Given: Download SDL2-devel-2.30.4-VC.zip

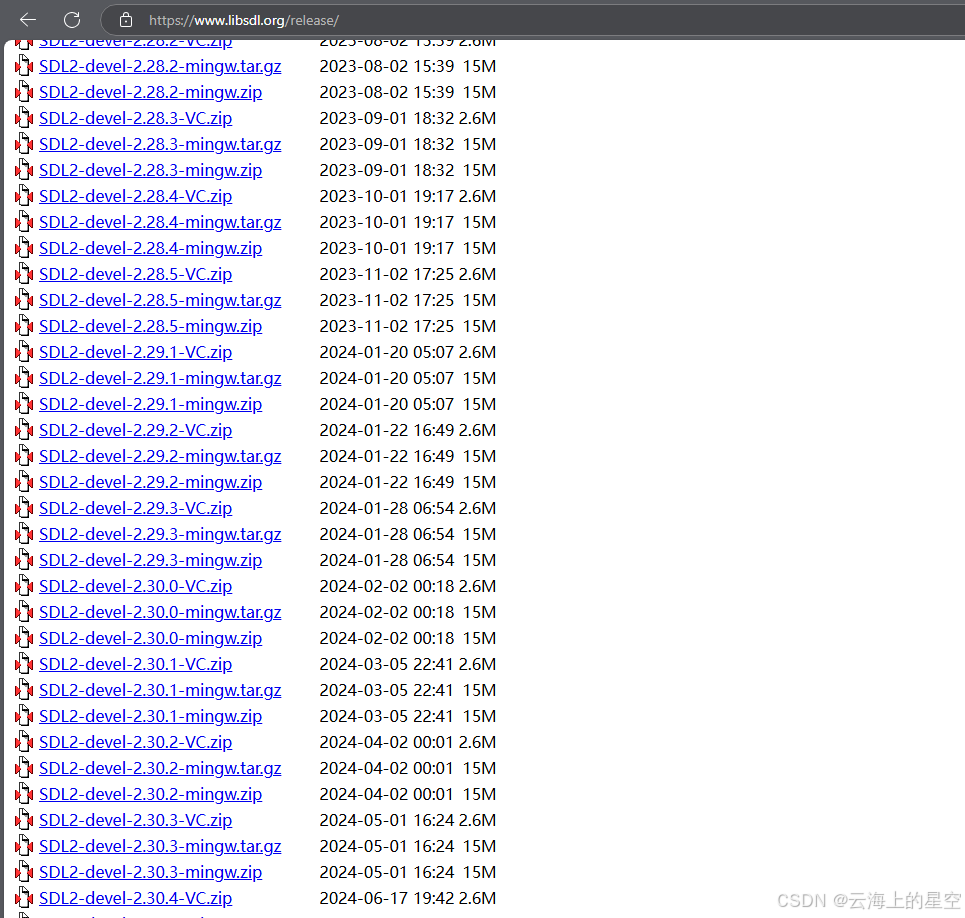Looking at the screenshot, I should 135,898.
